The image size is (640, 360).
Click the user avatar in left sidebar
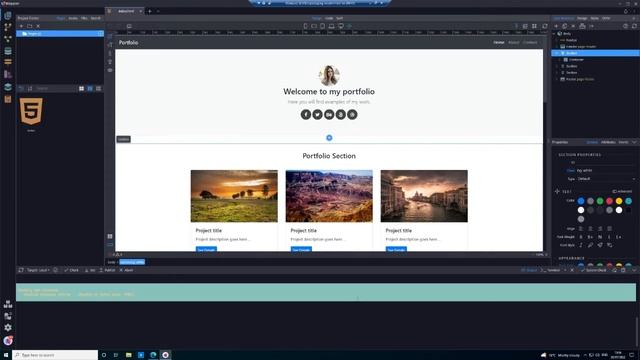click(x=8, y=340)
